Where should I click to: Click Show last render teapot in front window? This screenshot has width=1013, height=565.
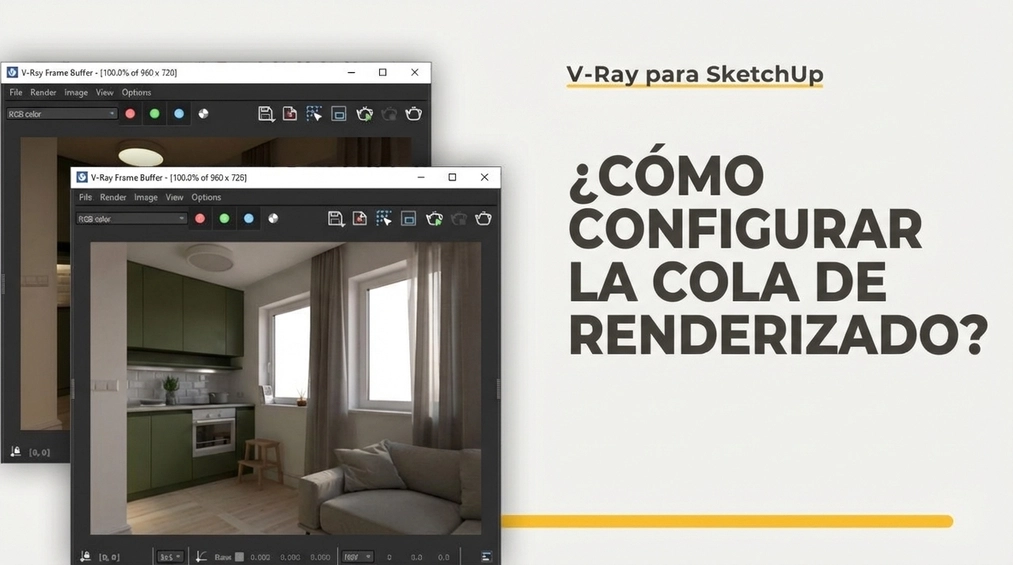coord(483,219)
